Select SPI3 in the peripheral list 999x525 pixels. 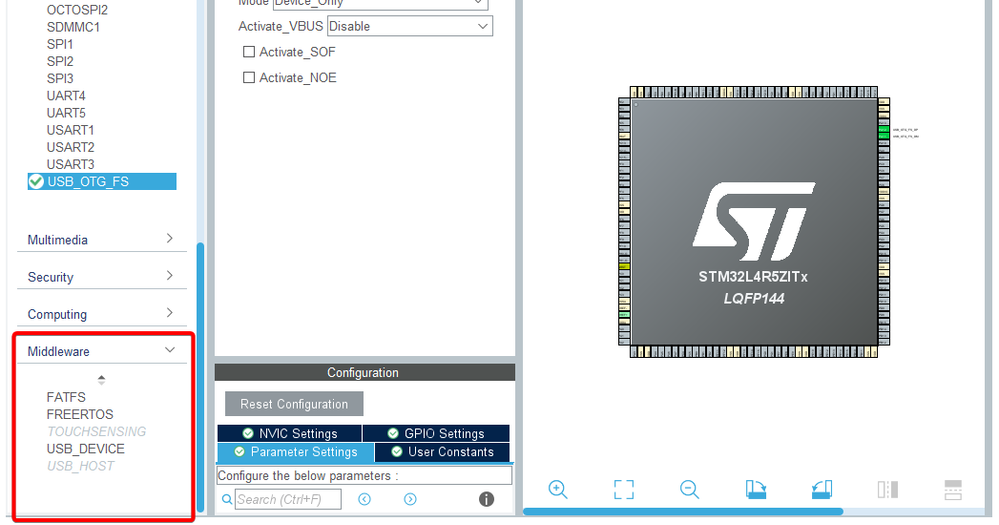(60, 79)
